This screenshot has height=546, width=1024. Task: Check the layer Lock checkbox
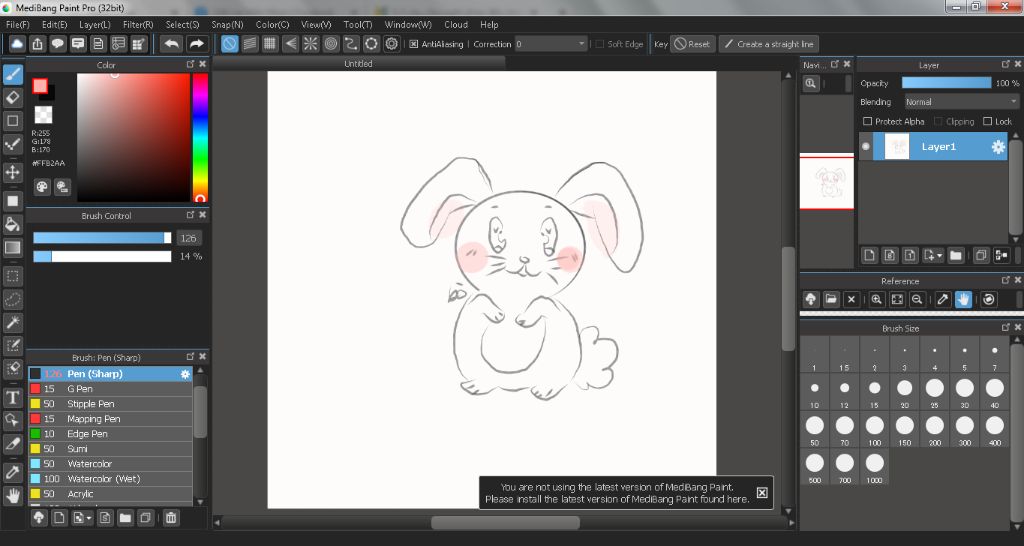coord(988,121)
